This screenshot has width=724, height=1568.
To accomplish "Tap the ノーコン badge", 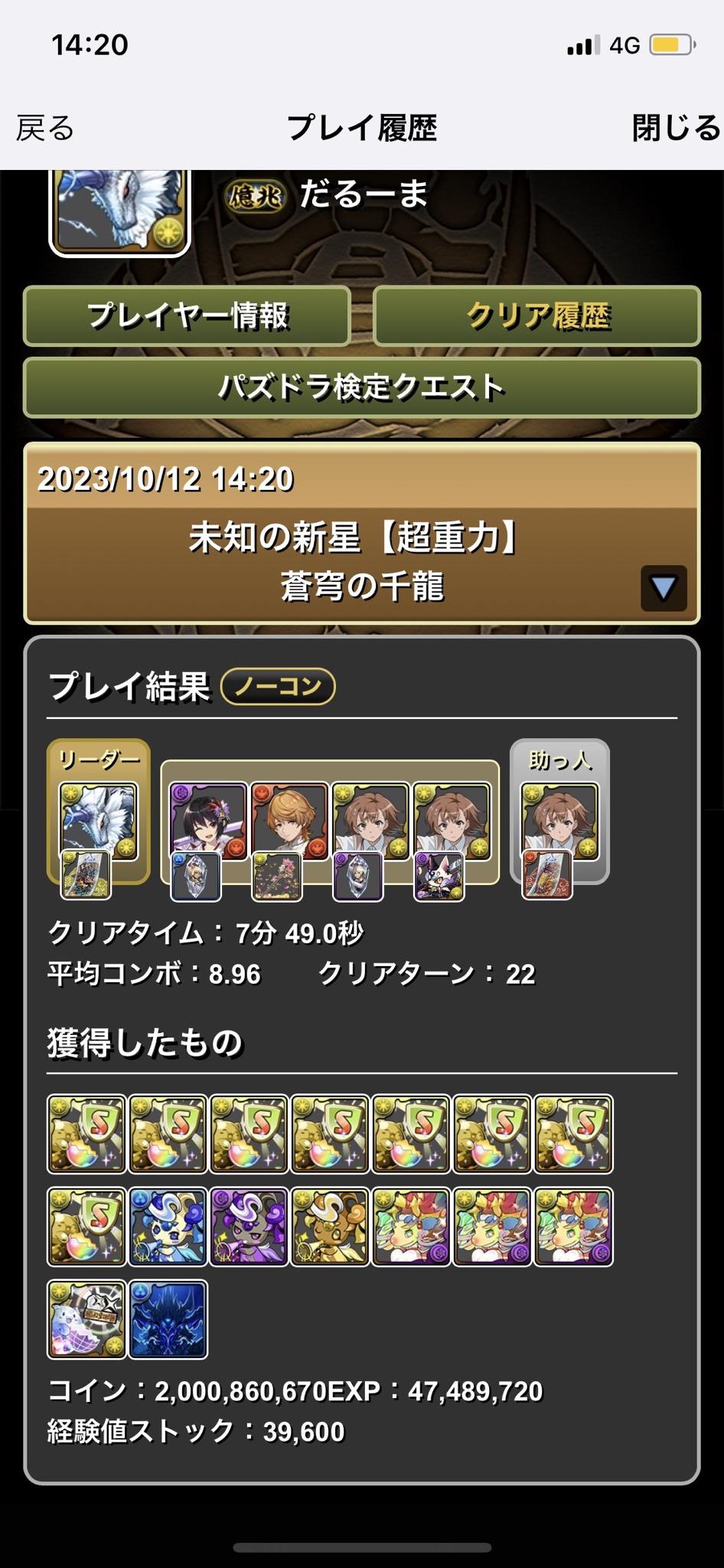I will coord(278,686).
